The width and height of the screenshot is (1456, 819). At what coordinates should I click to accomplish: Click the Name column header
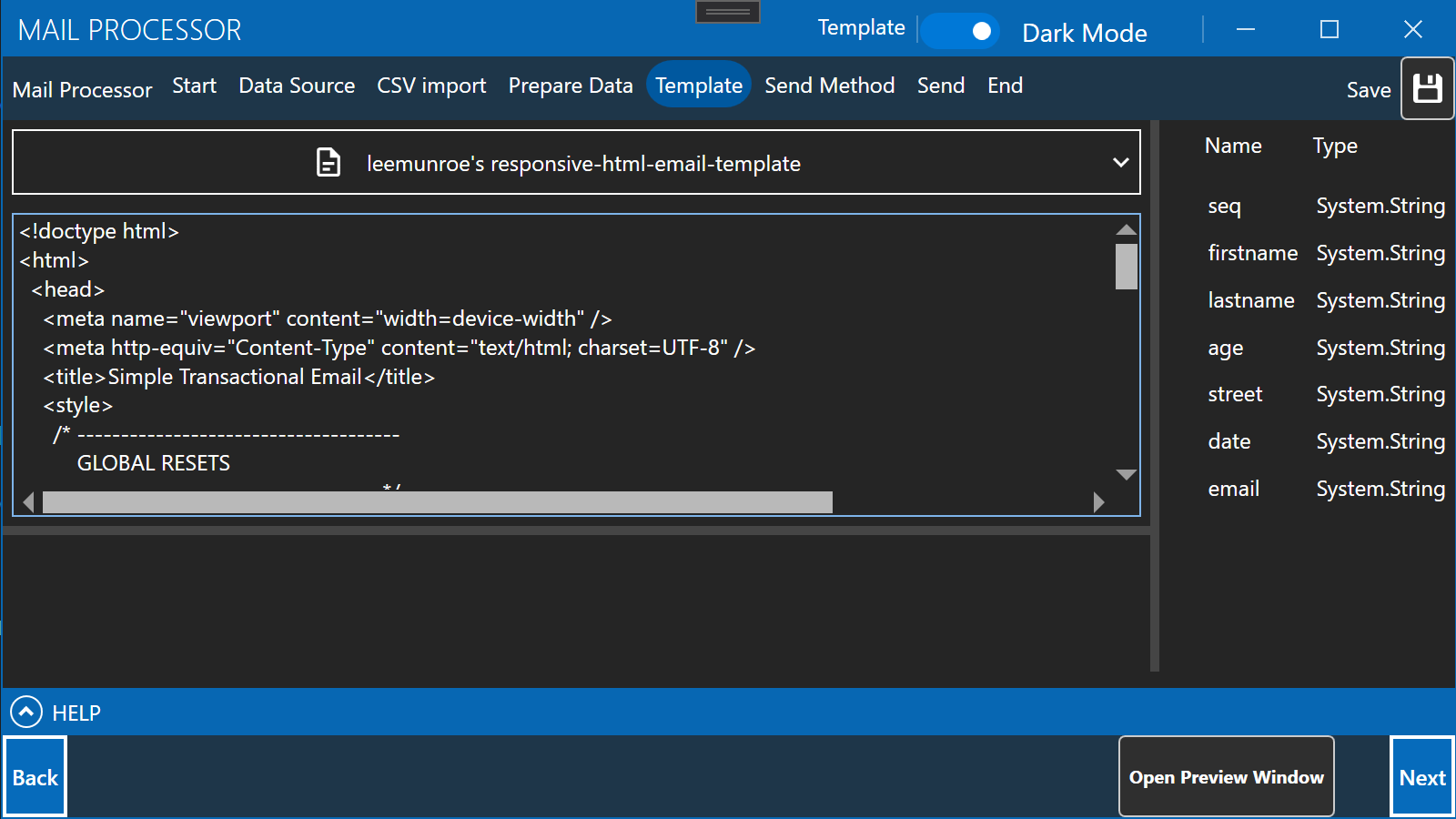coord(1233,146)
